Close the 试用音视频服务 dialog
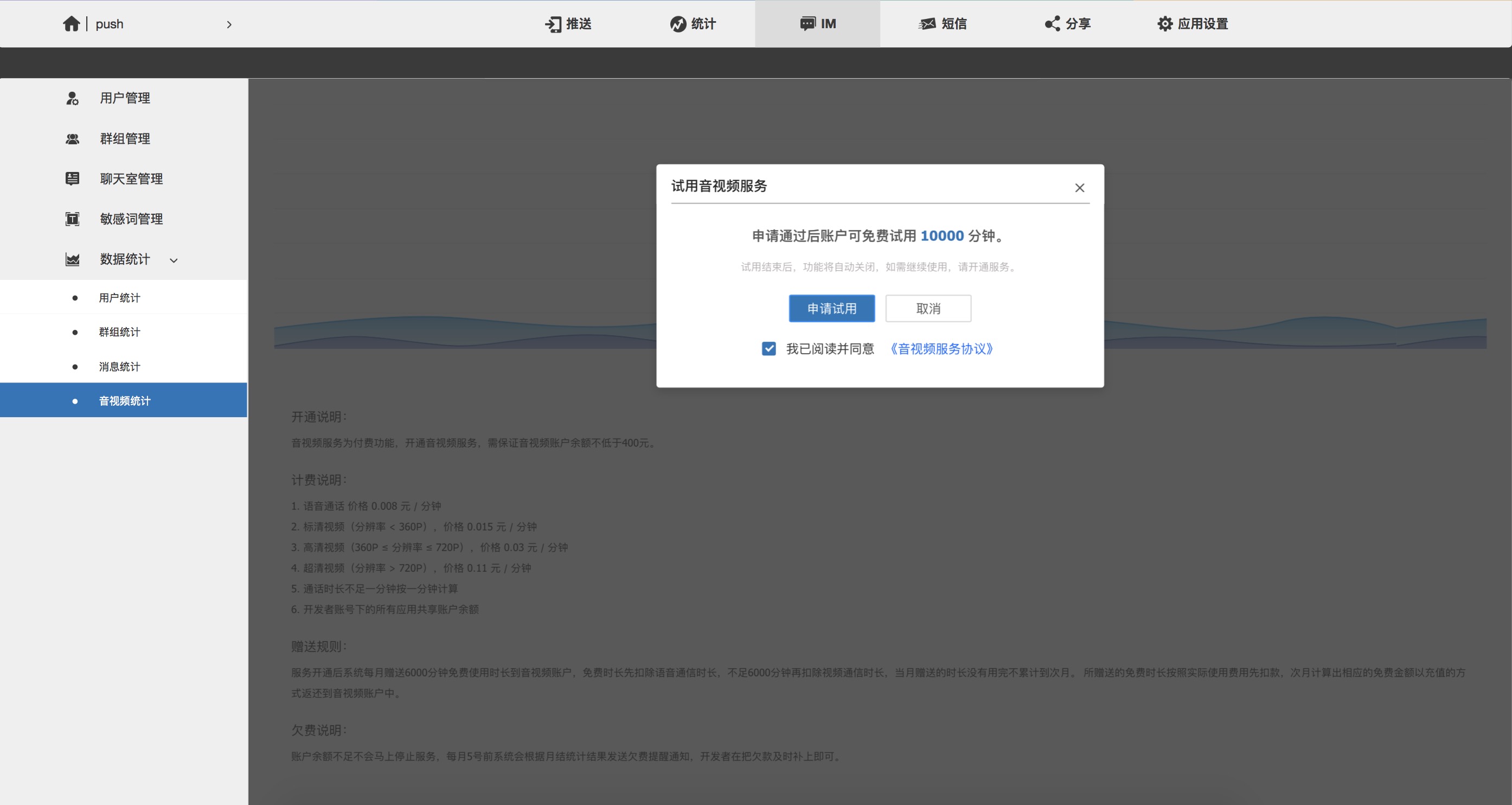Viewport: 1512px width, 805px height. 1079,188
